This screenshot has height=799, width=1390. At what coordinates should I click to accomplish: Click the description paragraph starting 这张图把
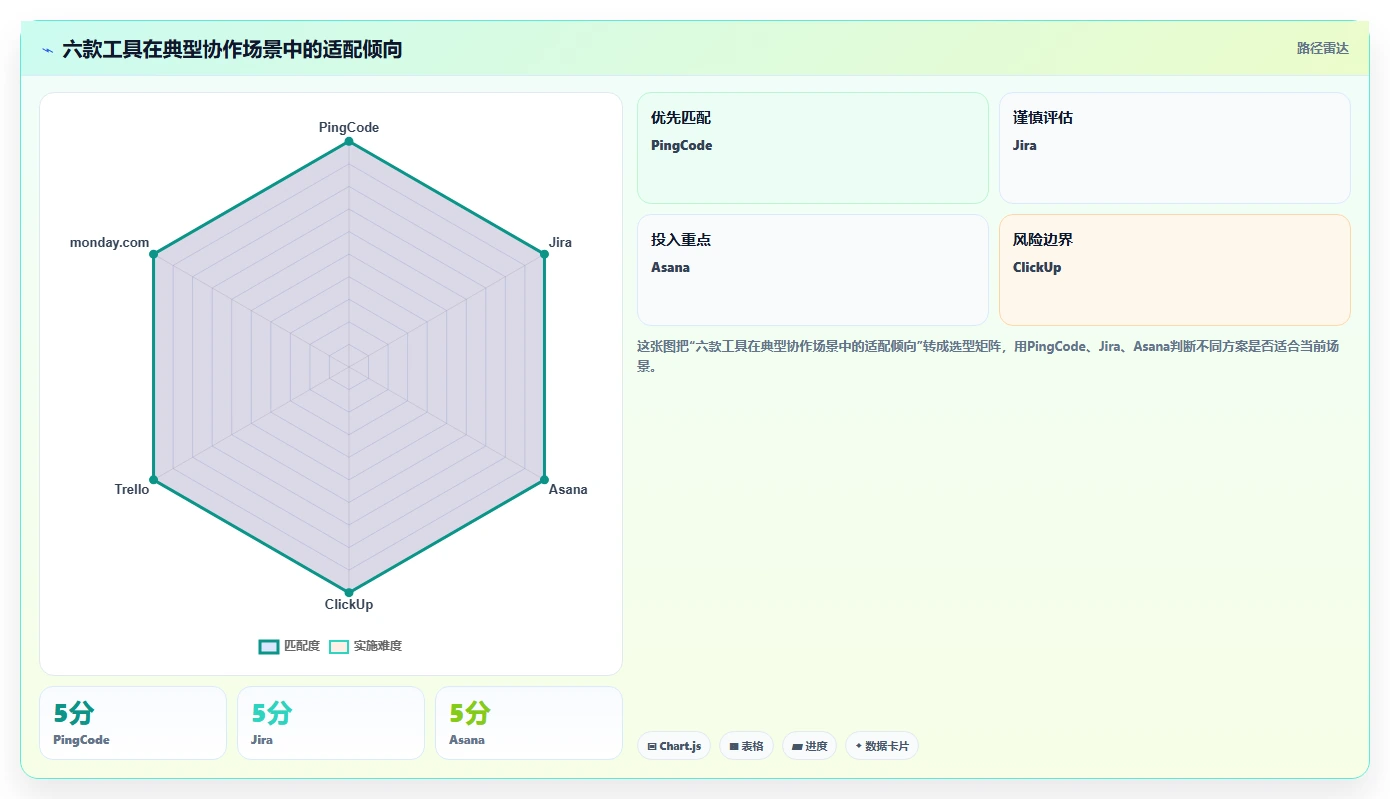pyautogui.click(x=988, y=356)
